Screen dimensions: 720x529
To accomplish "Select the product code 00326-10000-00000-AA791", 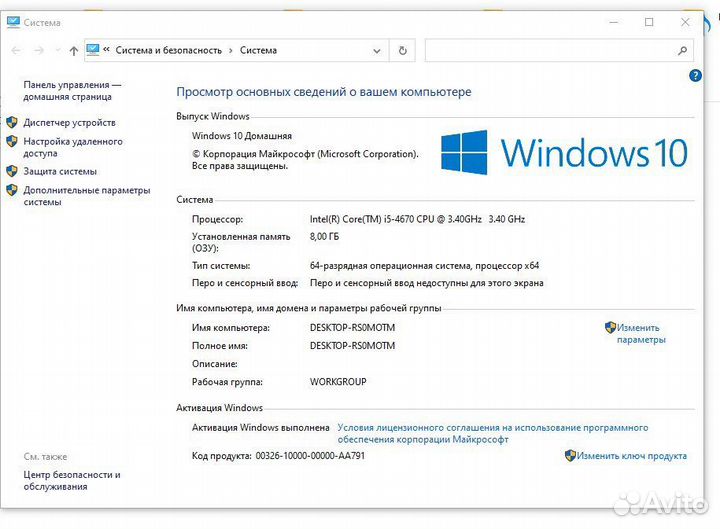I will 310,456.
